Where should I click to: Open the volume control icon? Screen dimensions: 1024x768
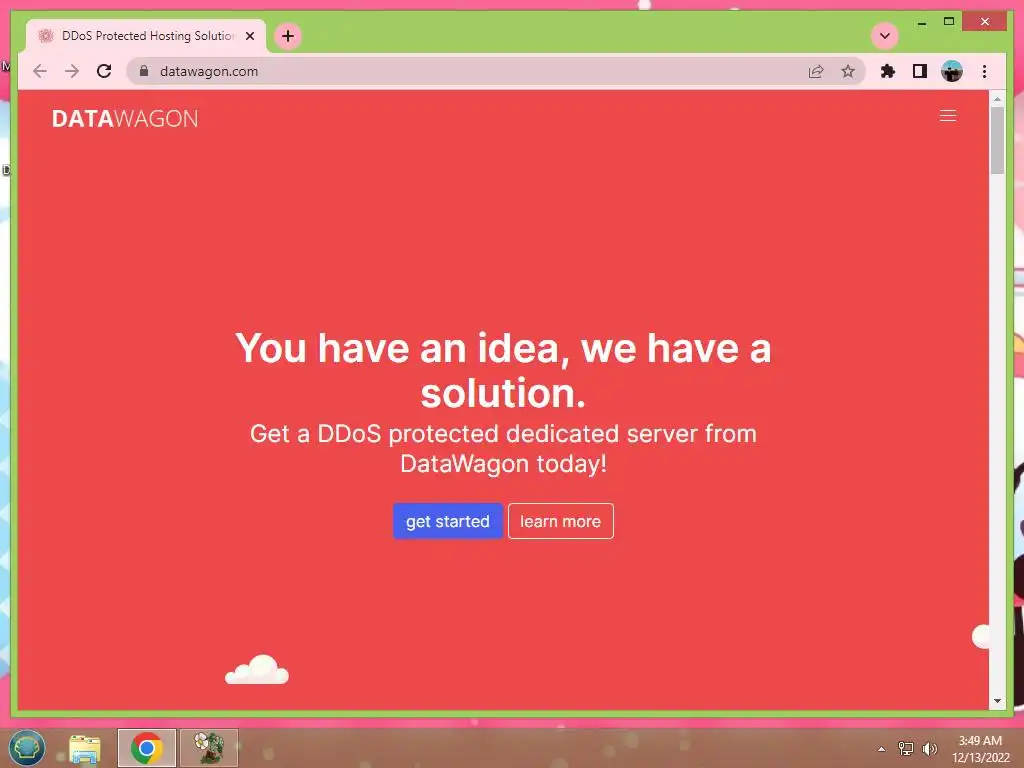[929, 748]
